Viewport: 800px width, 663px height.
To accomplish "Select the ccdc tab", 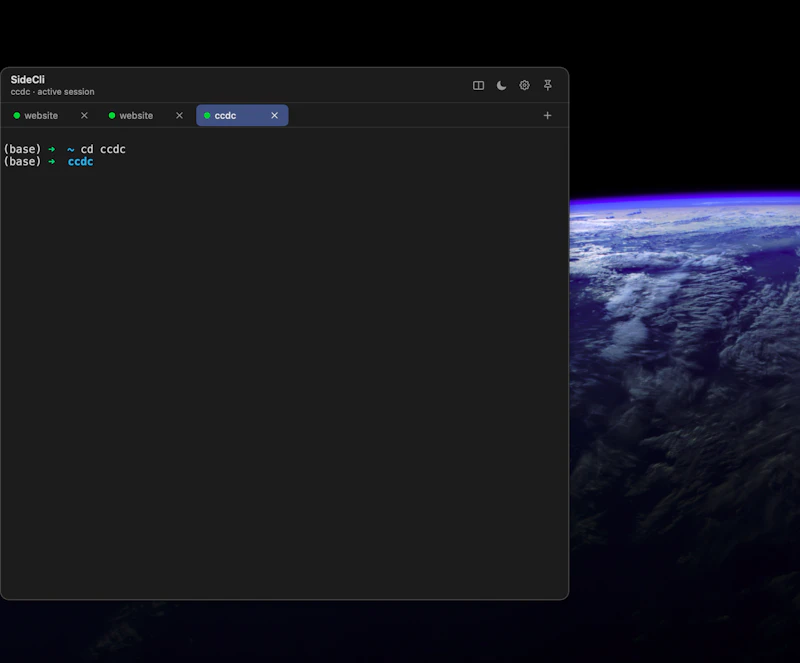I will click(242, 115).
